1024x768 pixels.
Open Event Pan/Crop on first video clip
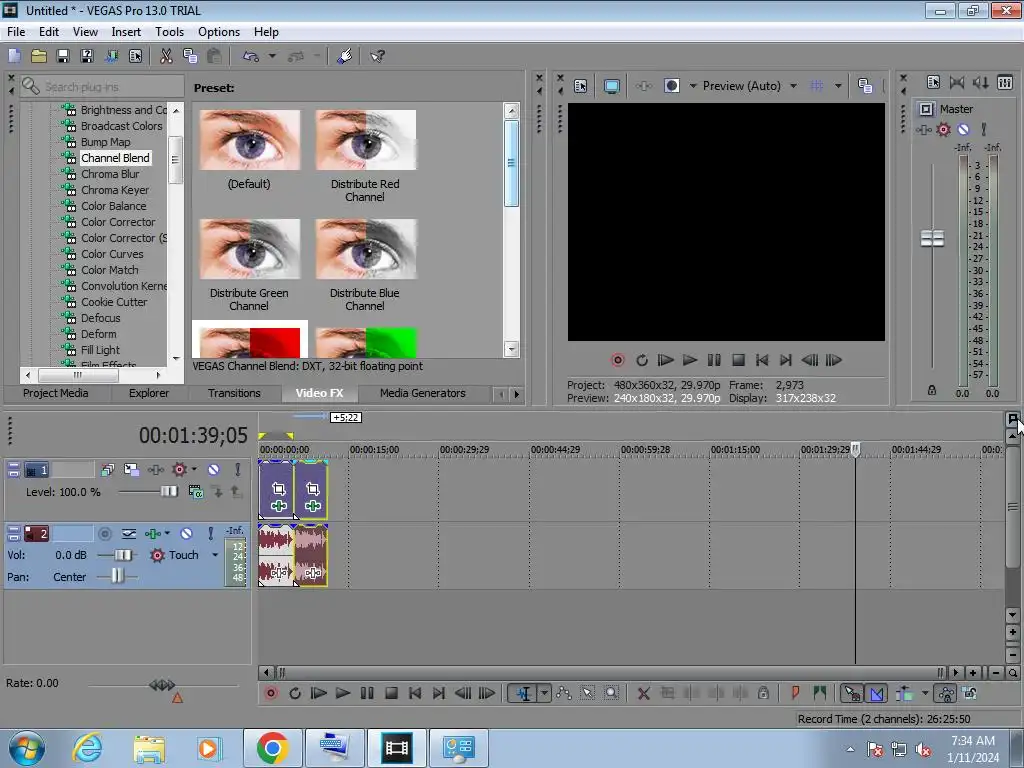279,489
